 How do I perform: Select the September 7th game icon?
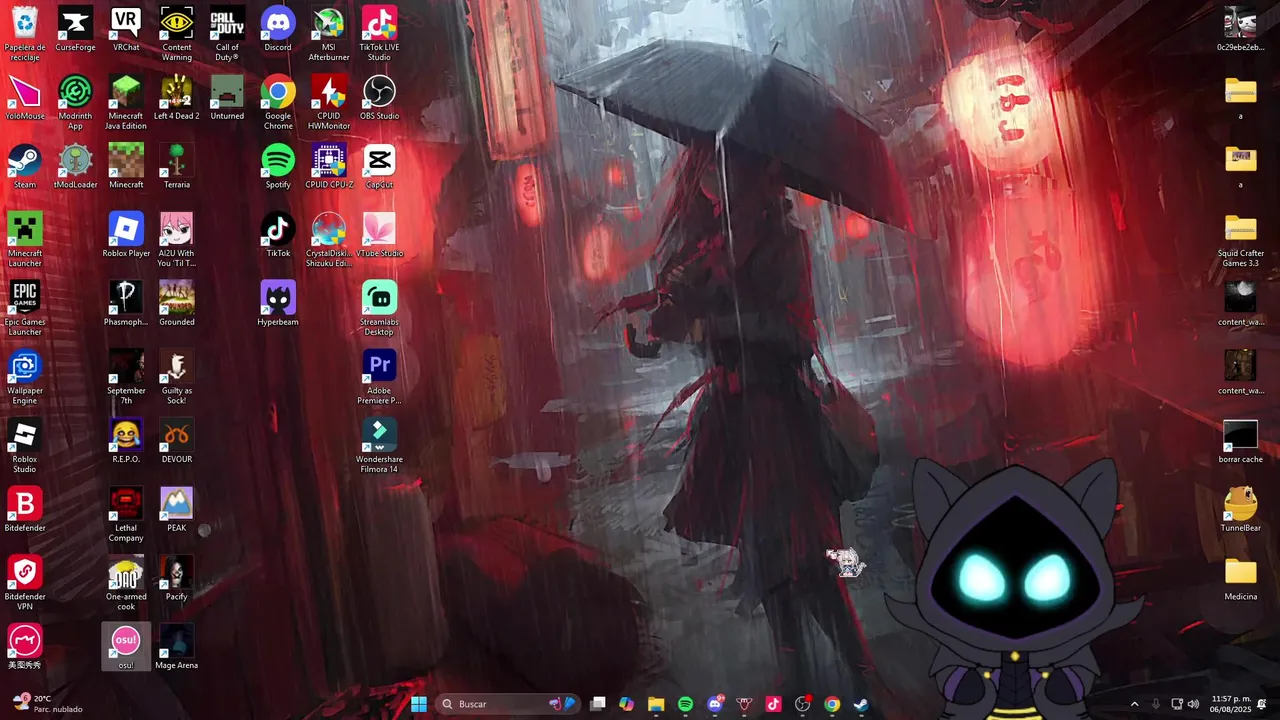[126, 378]
